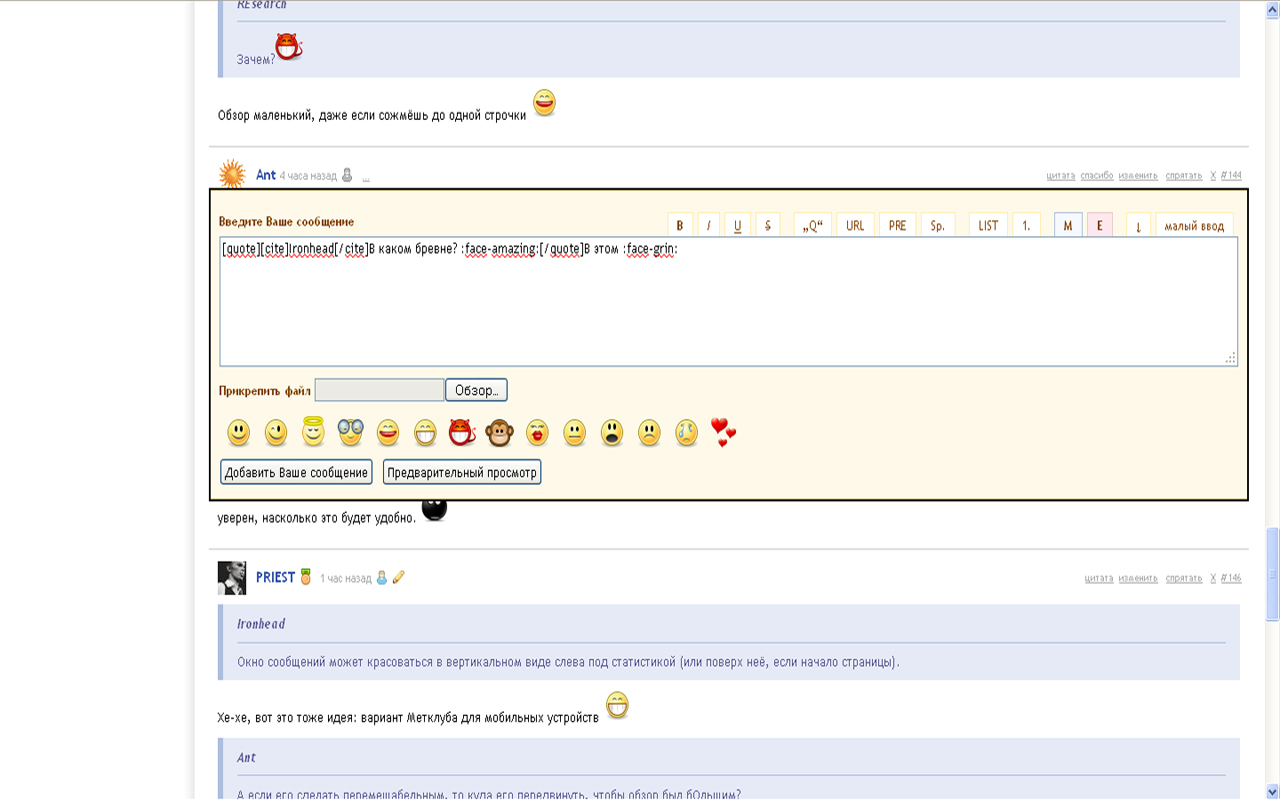1280x800 pixels.
Task: Toggle the pink E button
Action: pos(1099,225)
